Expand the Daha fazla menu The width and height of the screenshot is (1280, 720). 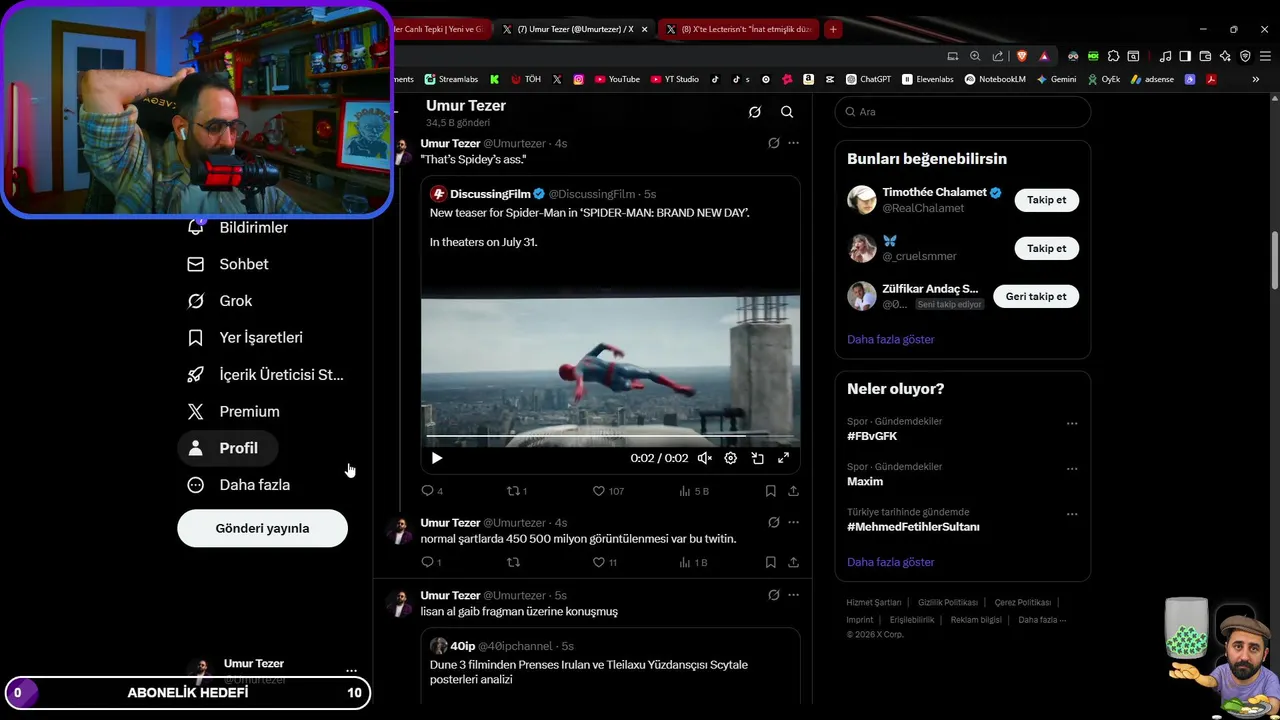click(240, 485)
